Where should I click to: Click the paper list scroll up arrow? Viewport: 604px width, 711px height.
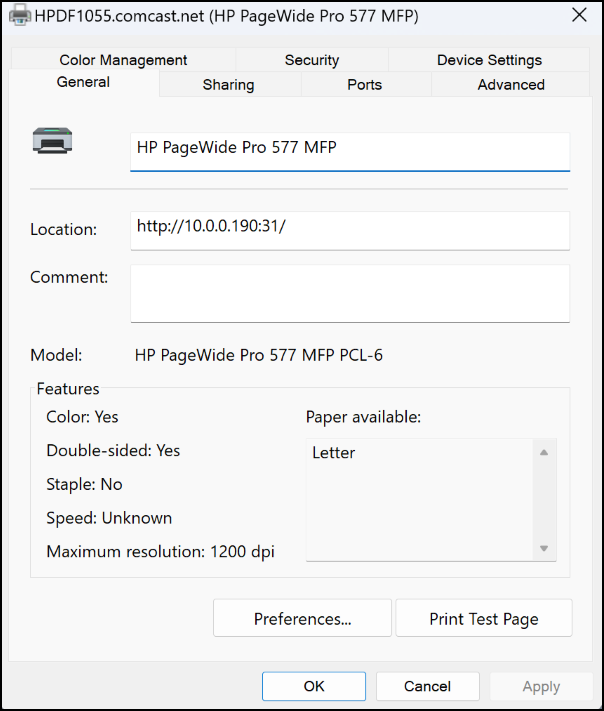click(544, 452)
